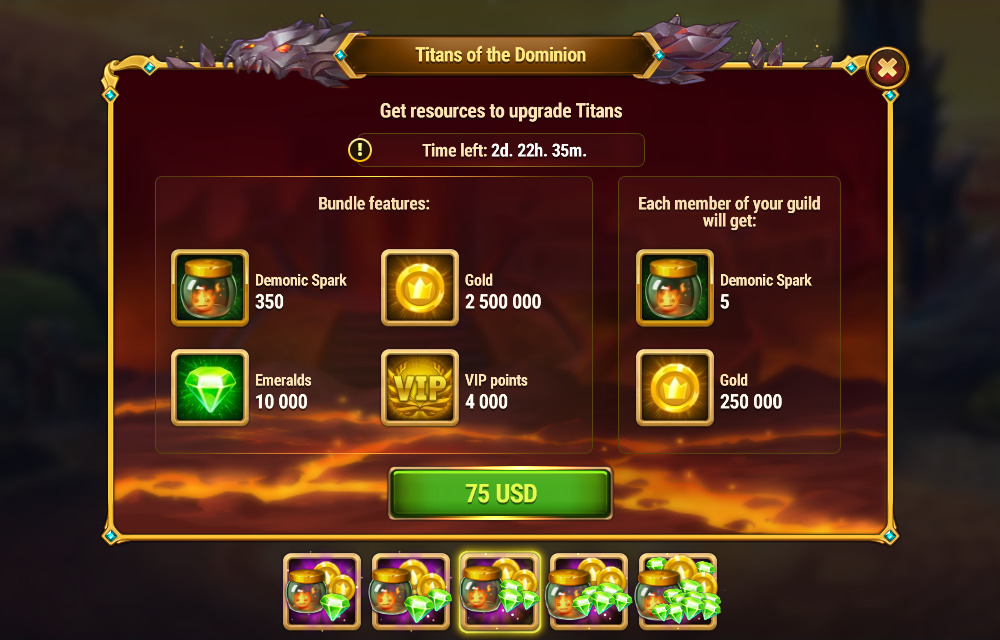Viewport: 1000px width, 640px height.
Task: Select the fourth bundle thumbnail with emerald pile
Action: (x=589, y=592)
